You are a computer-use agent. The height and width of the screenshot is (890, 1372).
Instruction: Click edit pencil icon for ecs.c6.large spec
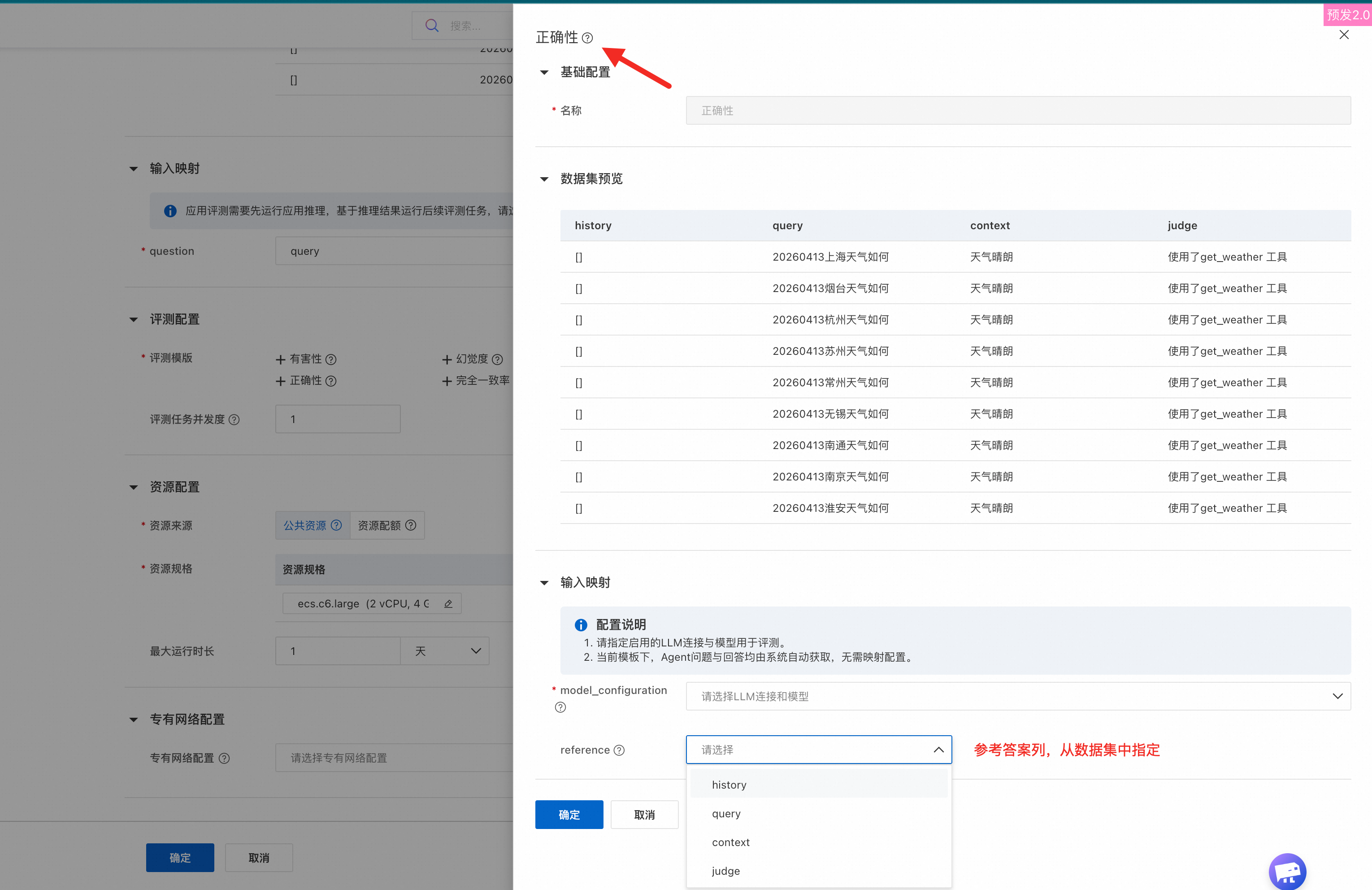click(x=448, y=603)
